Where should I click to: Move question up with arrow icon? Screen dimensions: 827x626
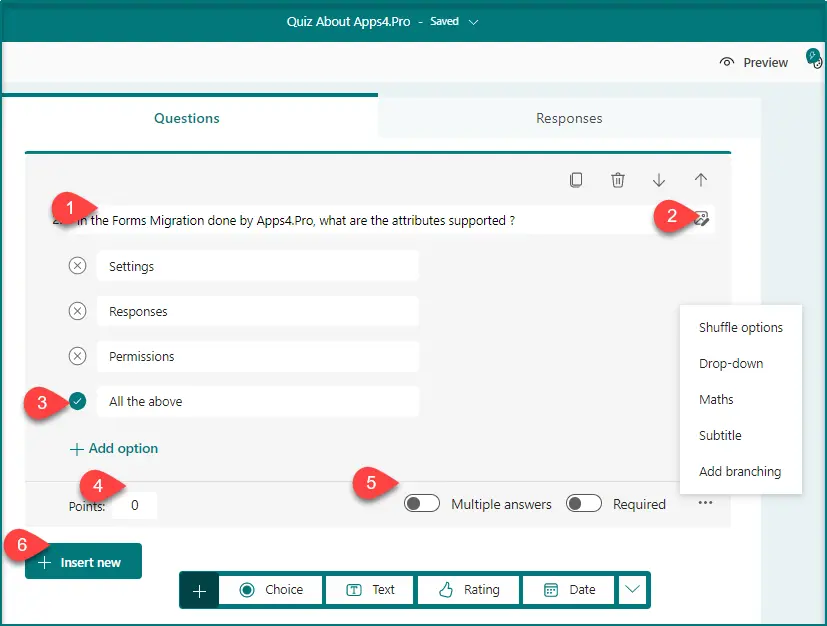(700, 180)
